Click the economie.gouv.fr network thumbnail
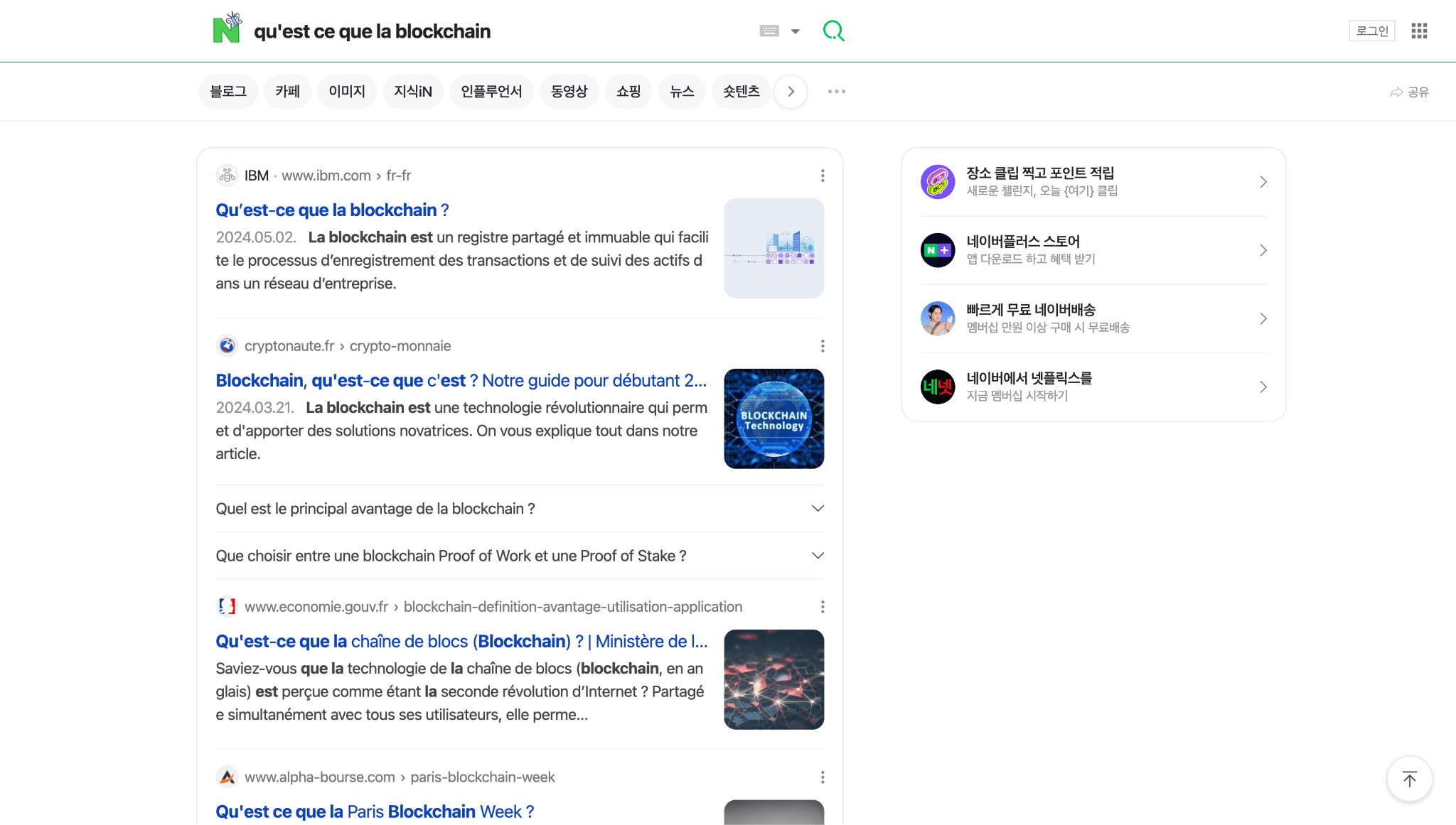This screenshot has width=1456, height=825. 774,679
